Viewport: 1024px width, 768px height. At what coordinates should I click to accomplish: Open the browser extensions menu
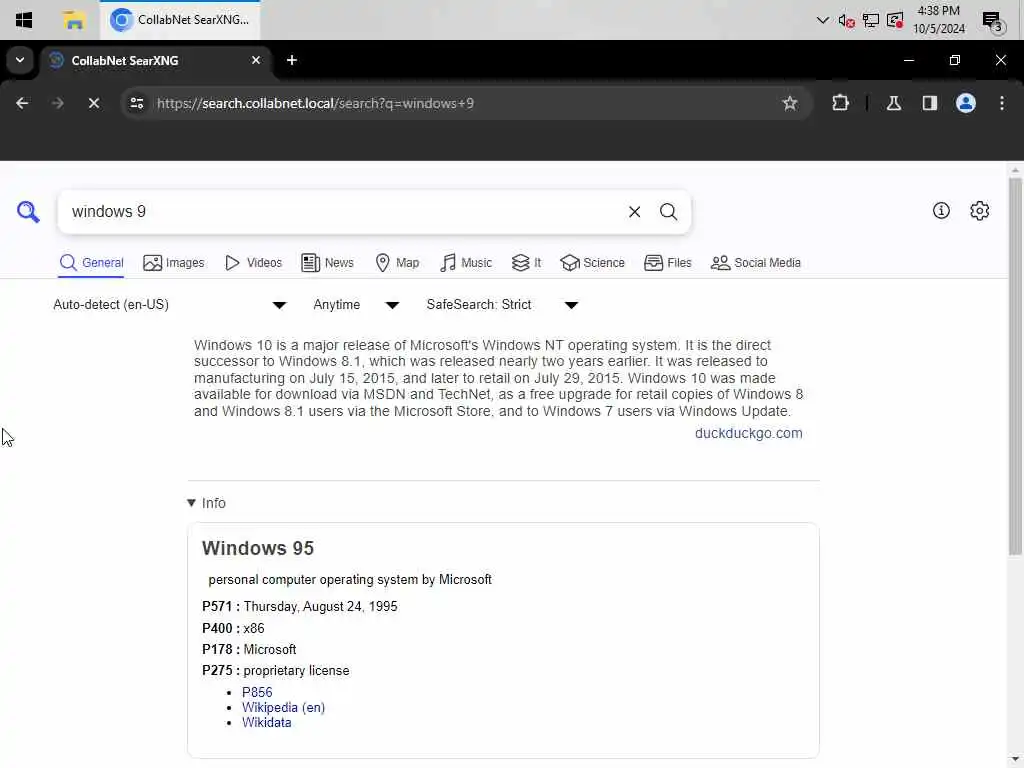[x=840, y=103]
